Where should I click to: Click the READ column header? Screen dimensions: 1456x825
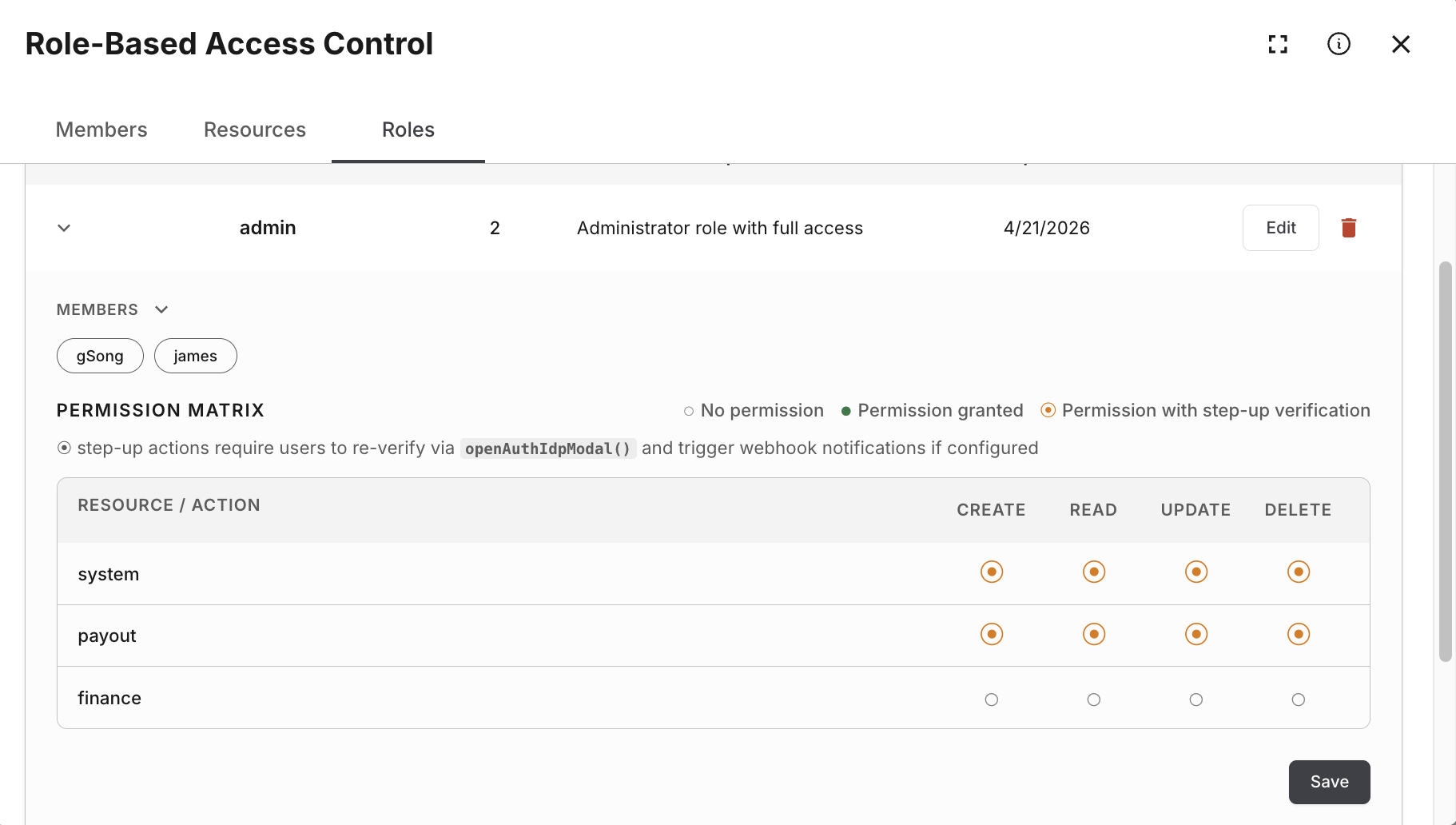(1093, 510)
